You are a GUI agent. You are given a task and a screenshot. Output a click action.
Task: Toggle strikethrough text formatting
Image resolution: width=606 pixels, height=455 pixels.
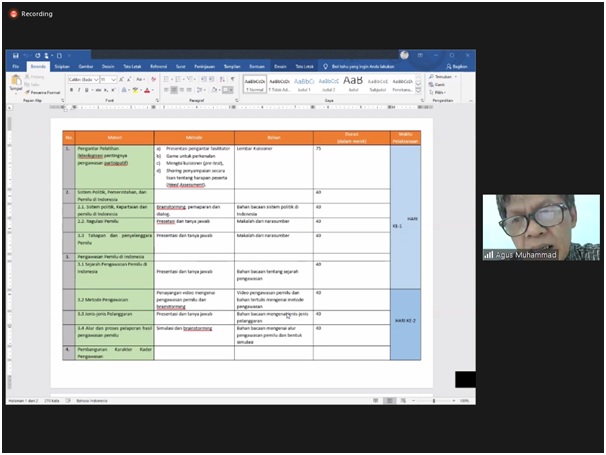point(100,90)
